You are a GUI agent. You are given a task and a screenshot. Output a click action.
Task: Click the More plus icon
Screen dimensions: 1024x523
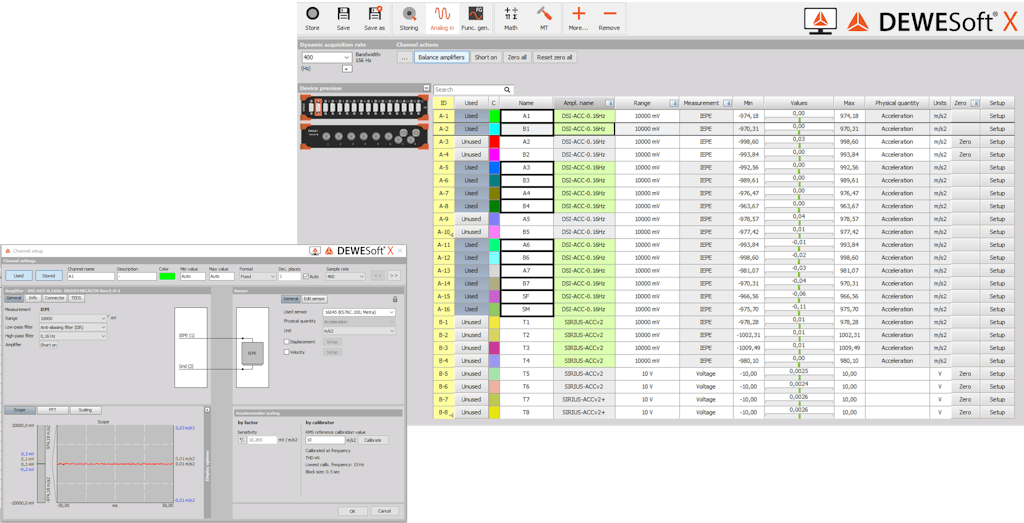coord(578,14)
